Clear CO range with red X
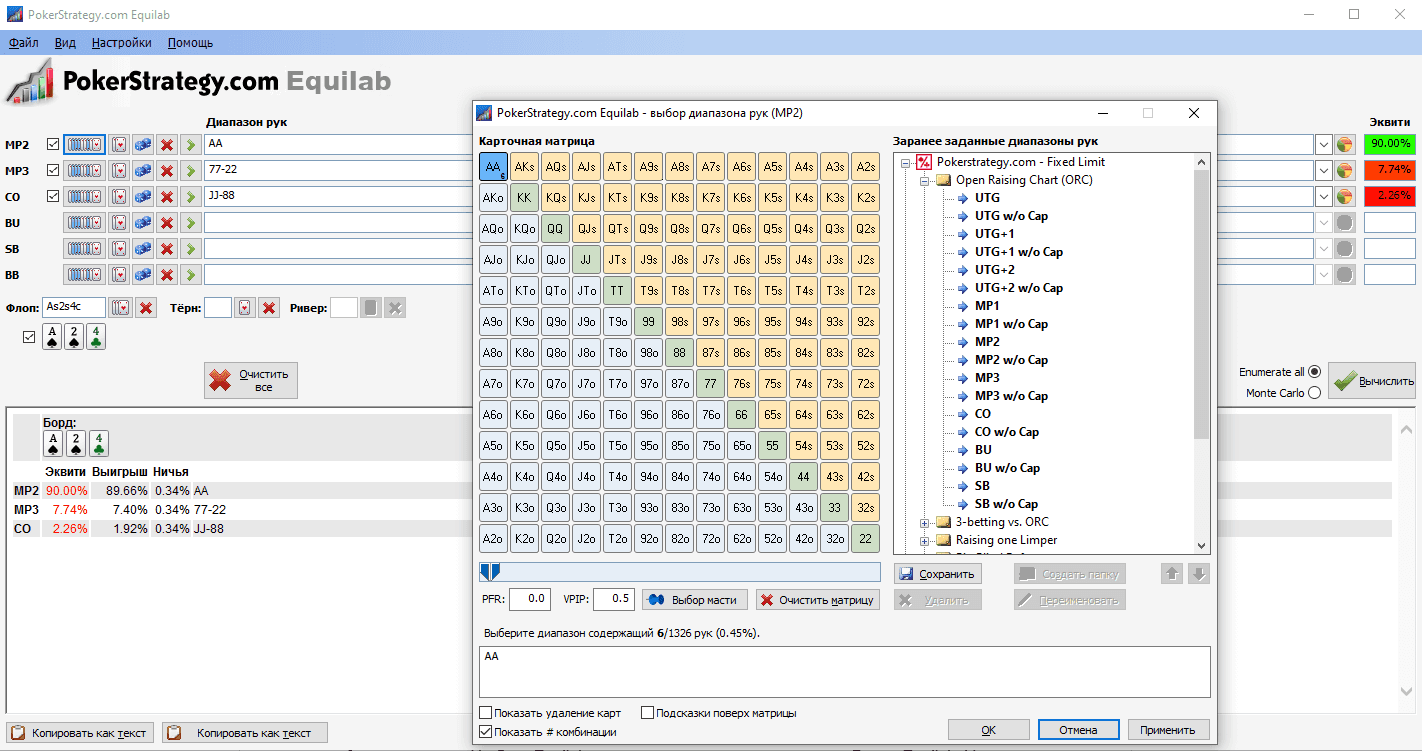 [167, 197]
